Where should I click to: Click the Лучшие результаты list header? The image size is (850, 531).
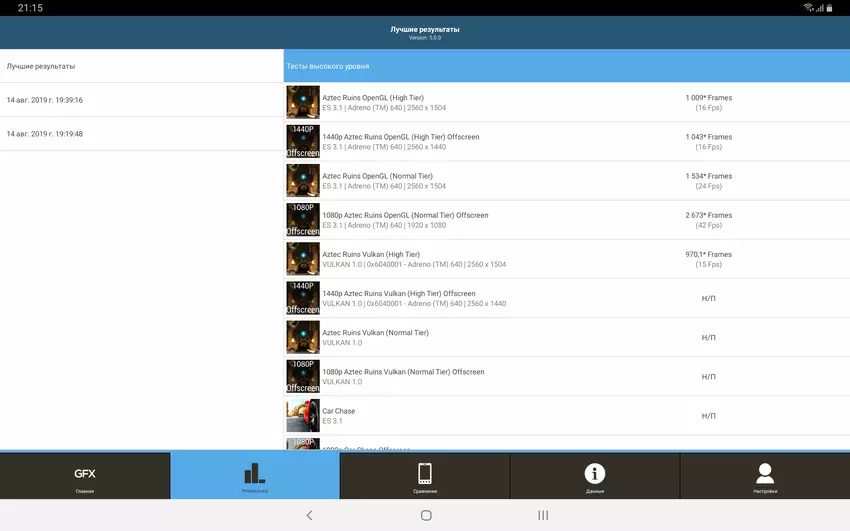[x=142, y=66]
